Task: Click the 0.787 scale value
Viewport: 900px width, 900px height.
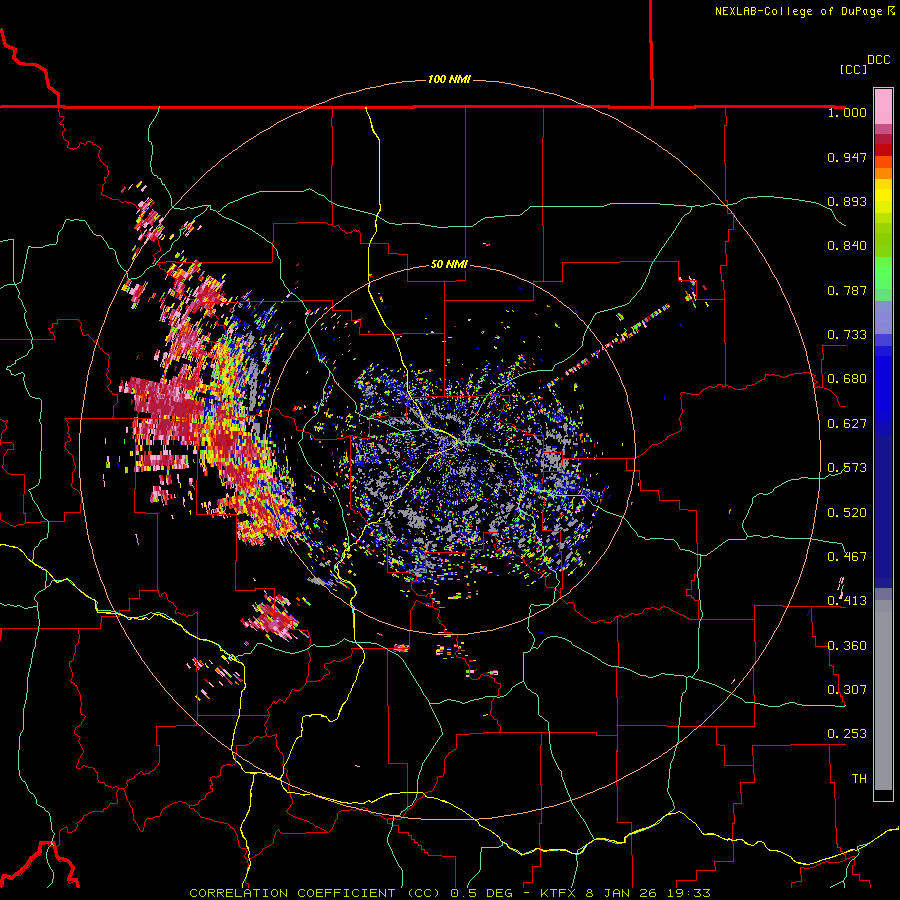Action: 847,290
